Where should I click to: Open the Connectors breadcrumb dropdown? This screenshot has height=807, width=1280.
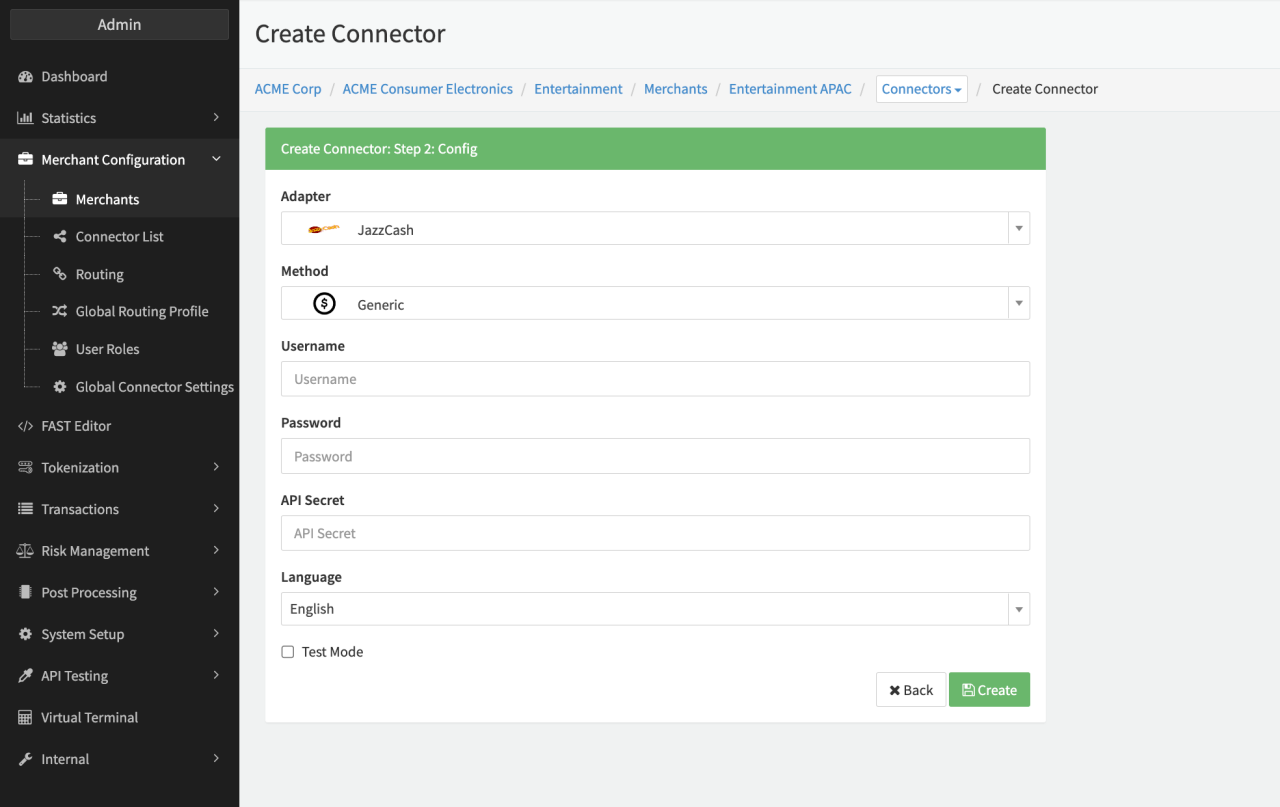[x=921, y=89]
